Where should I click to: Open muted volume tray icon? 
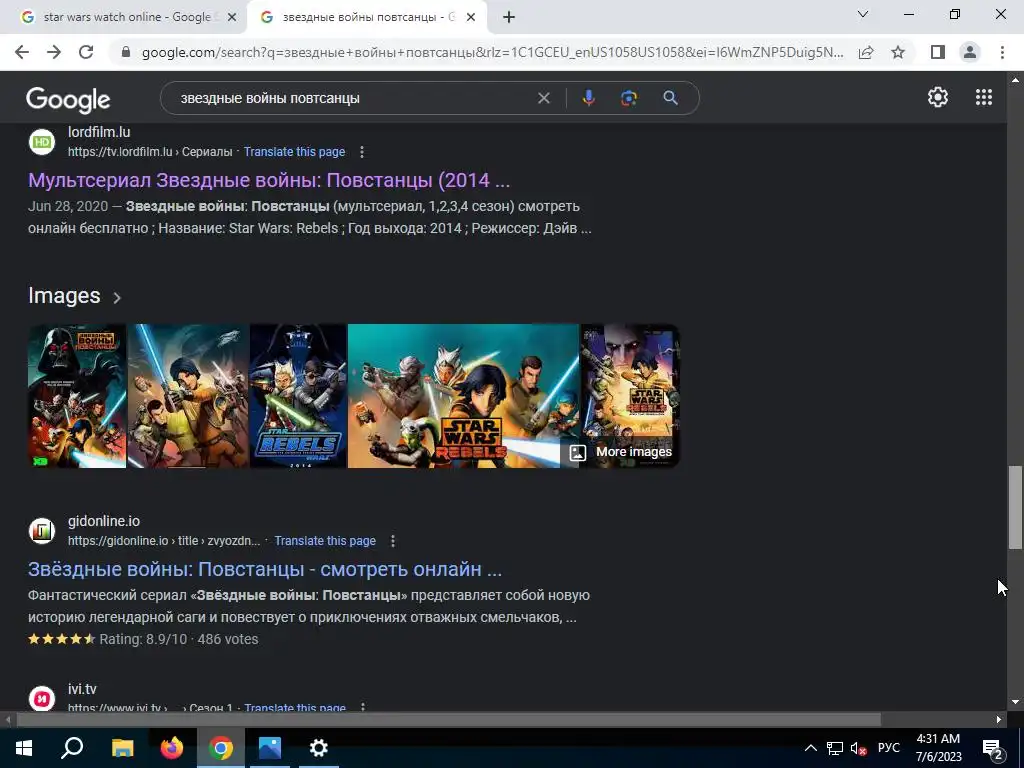pyautogui.click(x=859, y=748)
